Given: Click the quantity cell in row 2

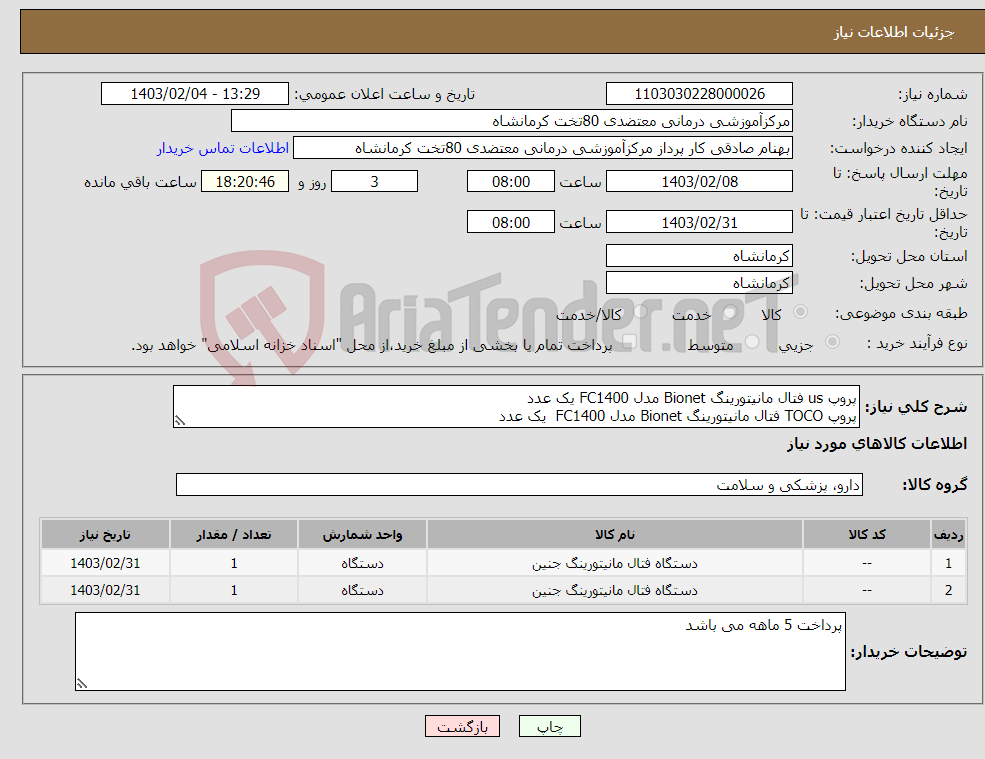Looking at the screenshot, I should click(234, 590).
